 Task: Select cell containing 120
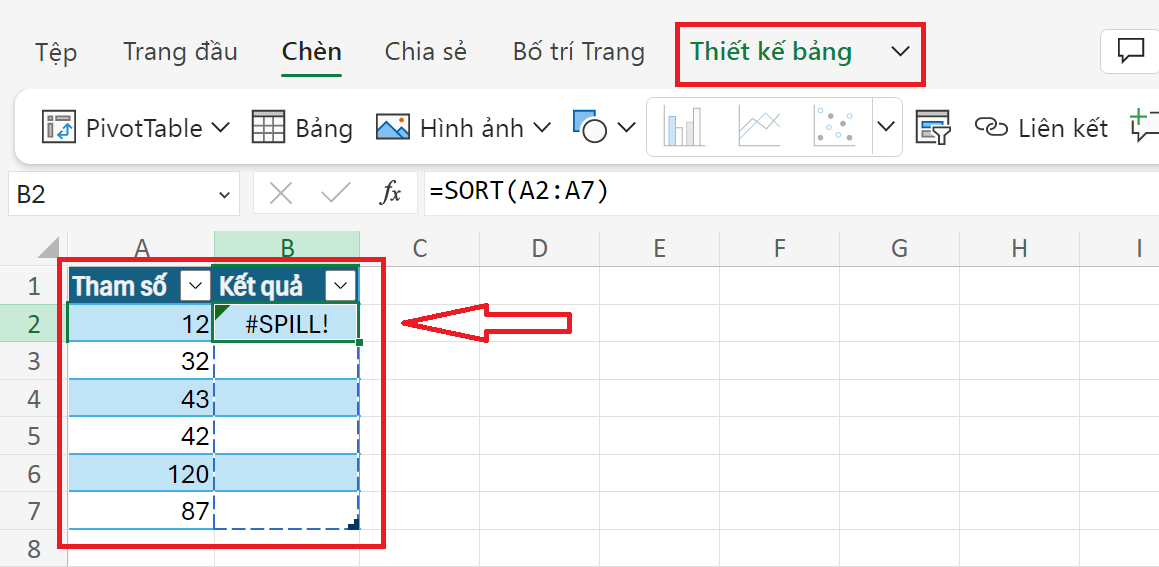(140, 473)
